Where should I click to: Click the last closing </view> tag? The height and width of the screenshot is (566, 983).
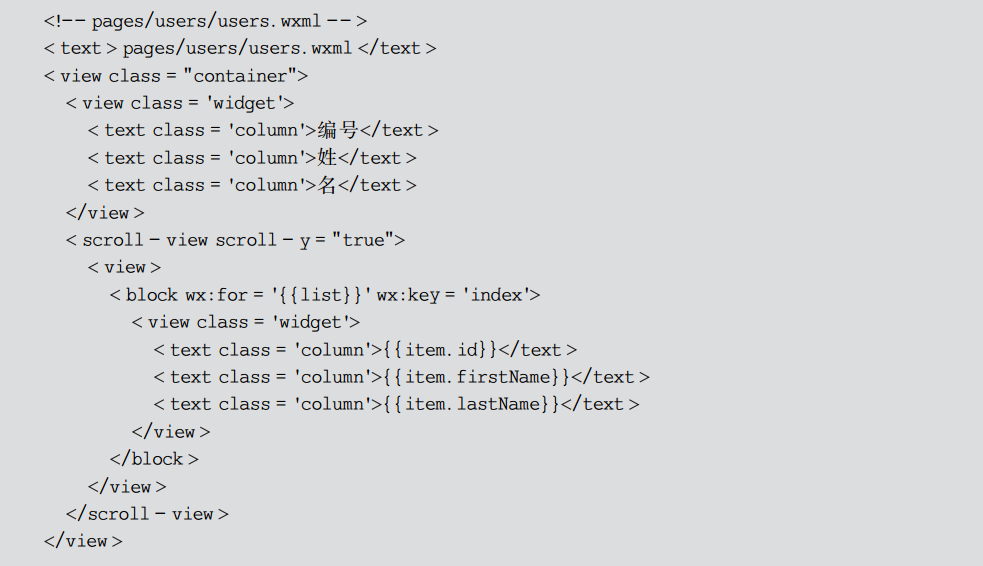[x=82, y=541]
